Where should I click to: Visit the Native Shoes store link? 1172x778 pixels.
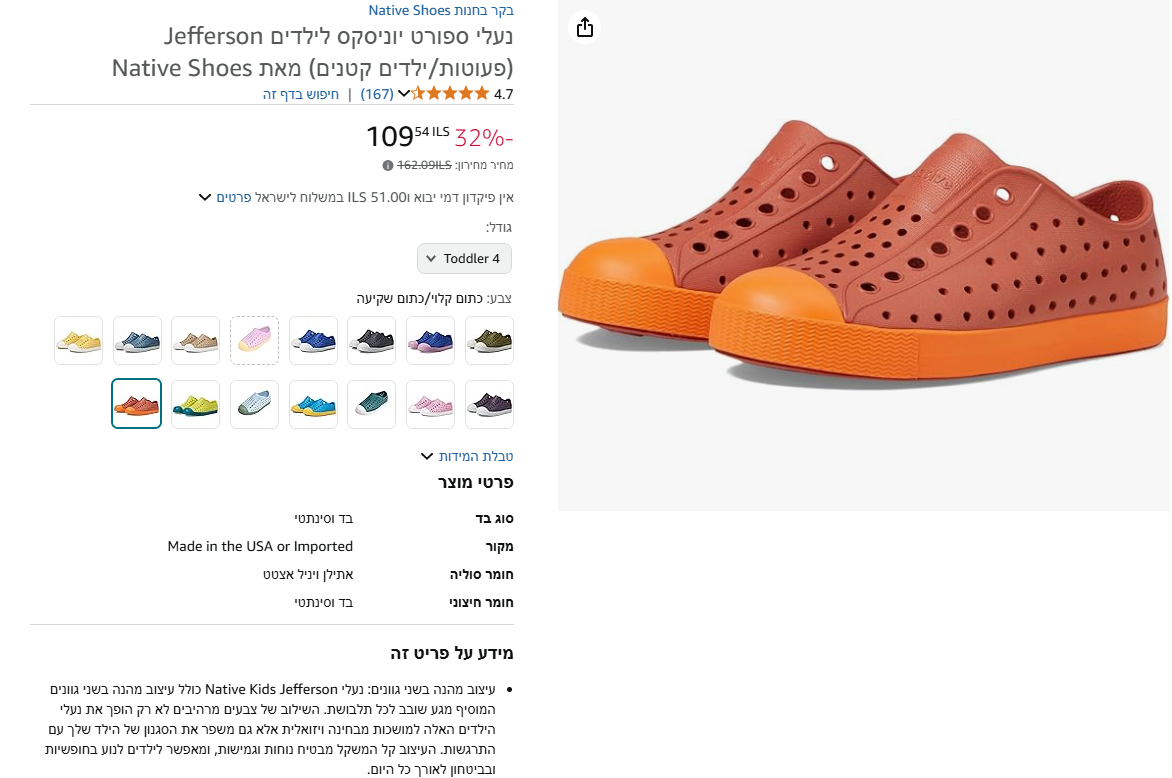(x=440, y=10)
